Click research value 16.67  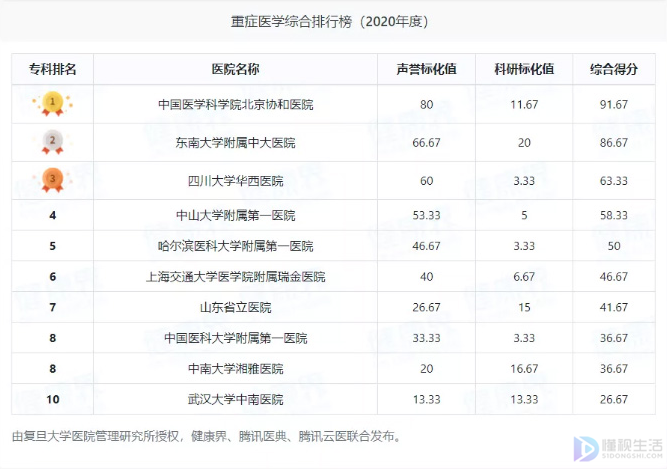(x=524, y=369)
